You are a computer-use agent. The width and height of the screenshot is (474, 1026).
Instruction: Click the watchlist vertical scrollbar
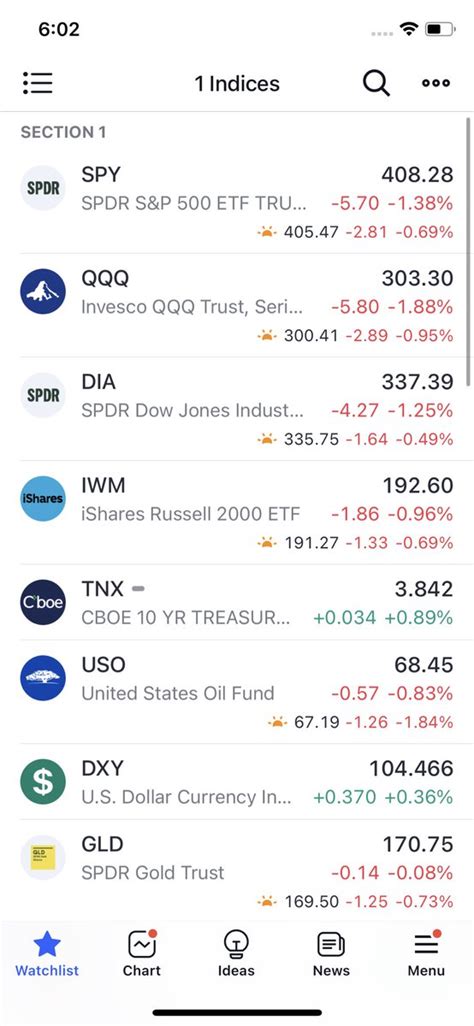[469, 252]
